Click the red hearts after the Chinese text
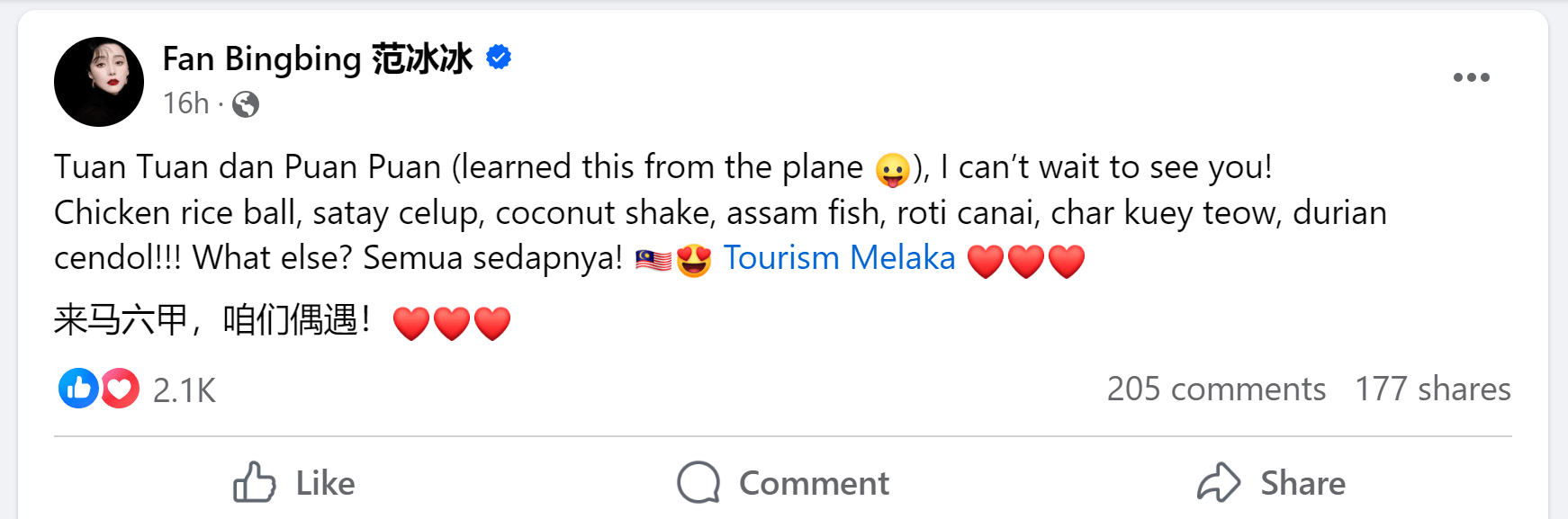 (452, 323)
